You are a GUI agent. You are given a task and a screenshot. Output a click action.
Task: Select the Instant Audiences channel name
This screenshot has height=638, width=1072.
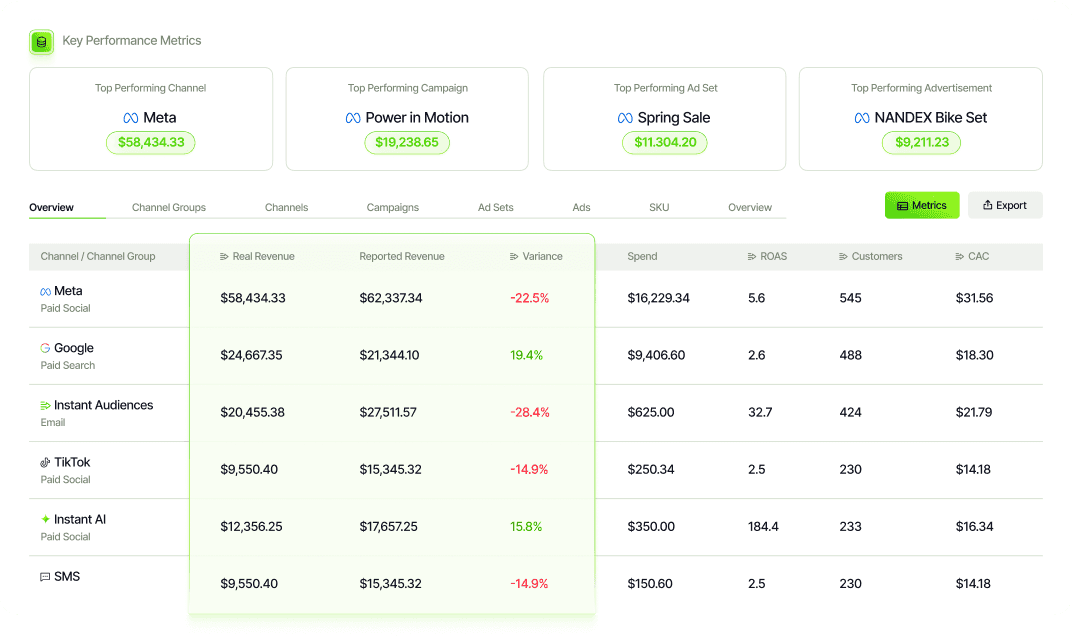coord(103,406)
